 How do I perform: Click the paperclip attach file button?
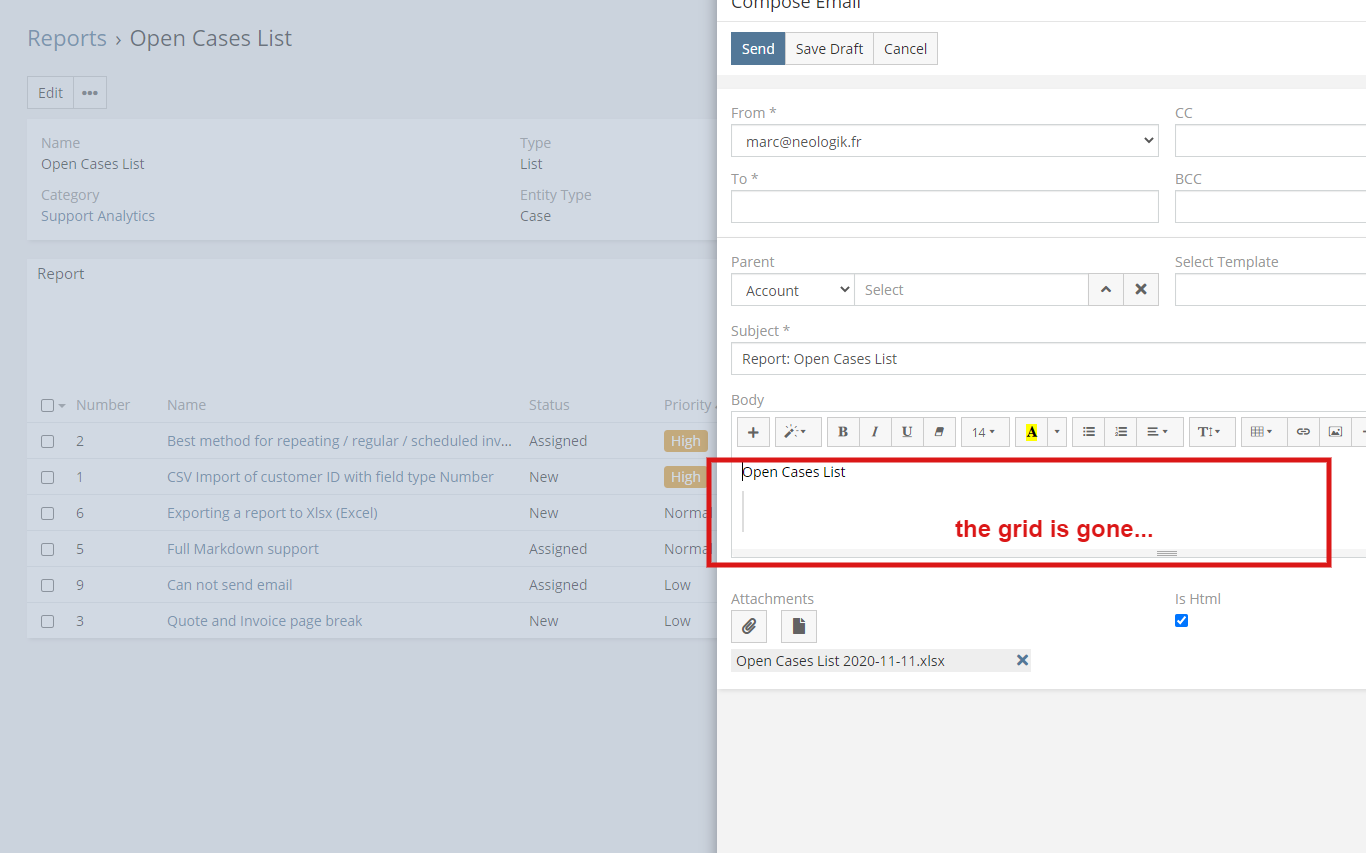click(749, 627)
